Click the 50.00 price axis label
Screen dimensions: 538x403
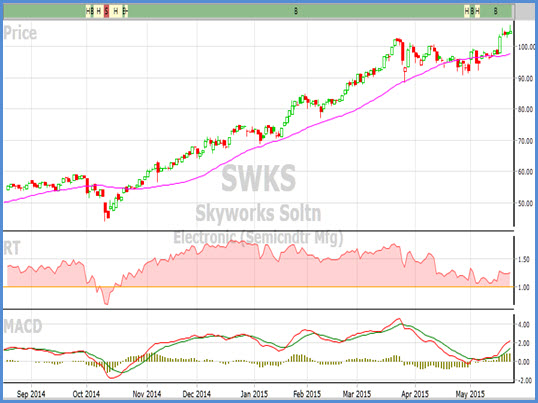click(x=525, y=203)
